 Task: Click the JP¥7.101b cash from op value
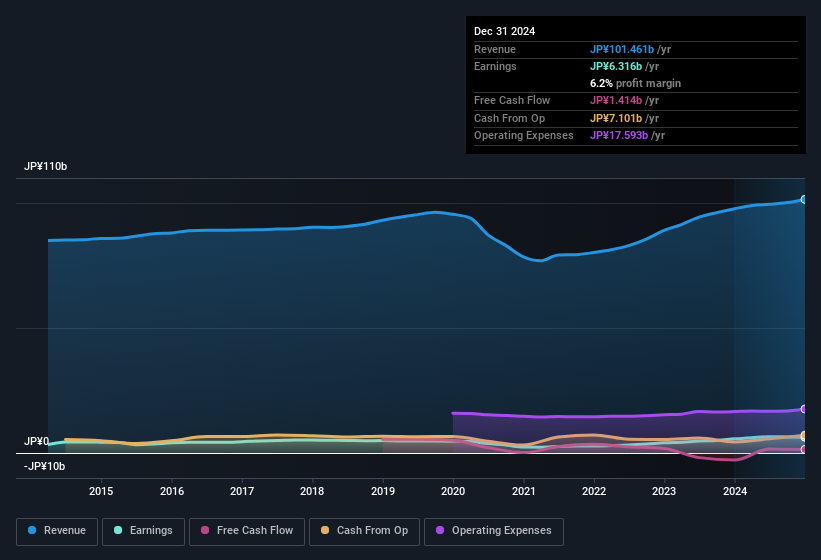point(616,118)
